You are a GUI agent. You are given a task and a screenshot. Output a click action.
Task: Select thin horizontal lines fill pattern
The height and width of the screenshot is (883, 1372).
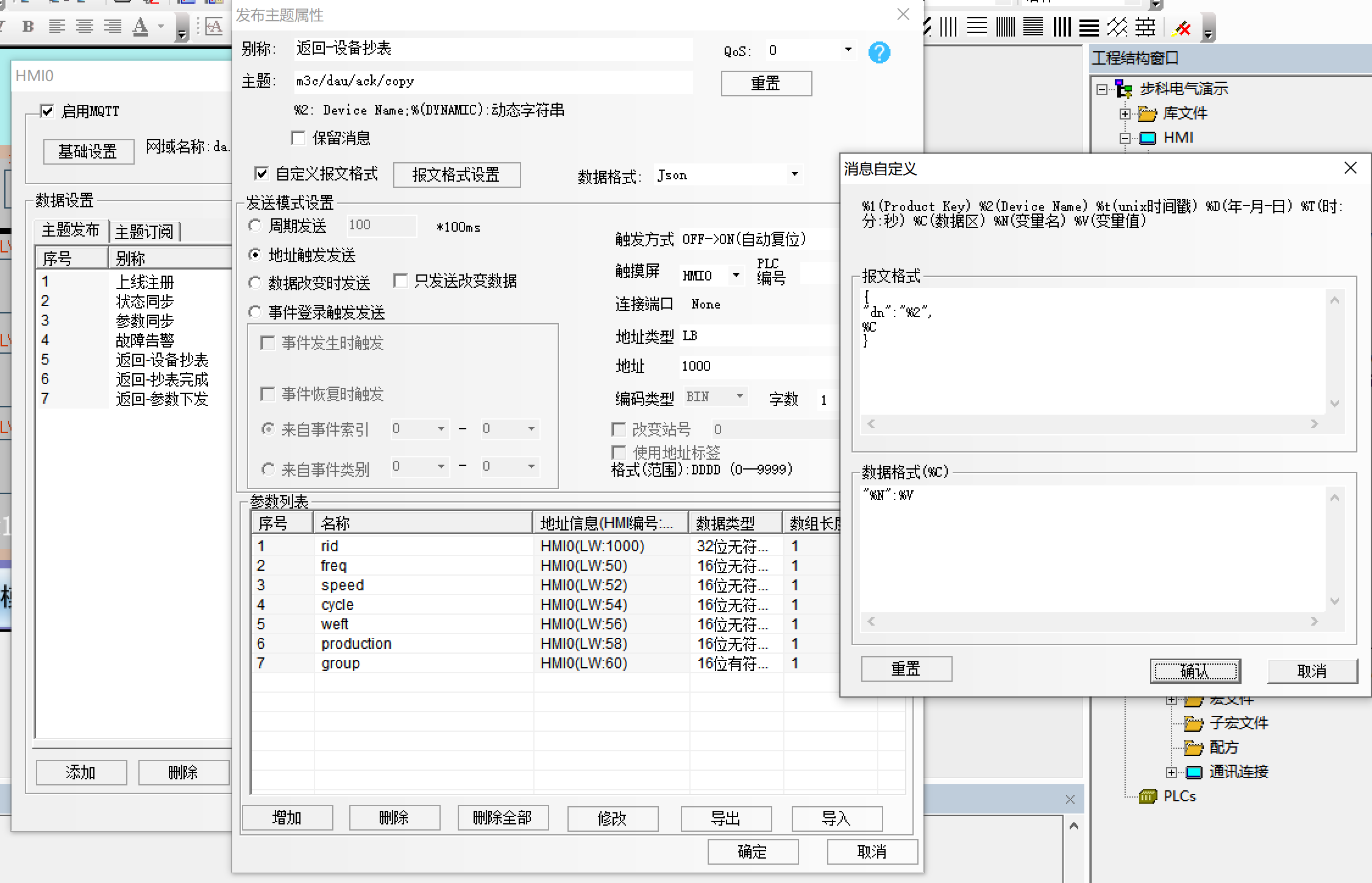click(x=977, y=27)
